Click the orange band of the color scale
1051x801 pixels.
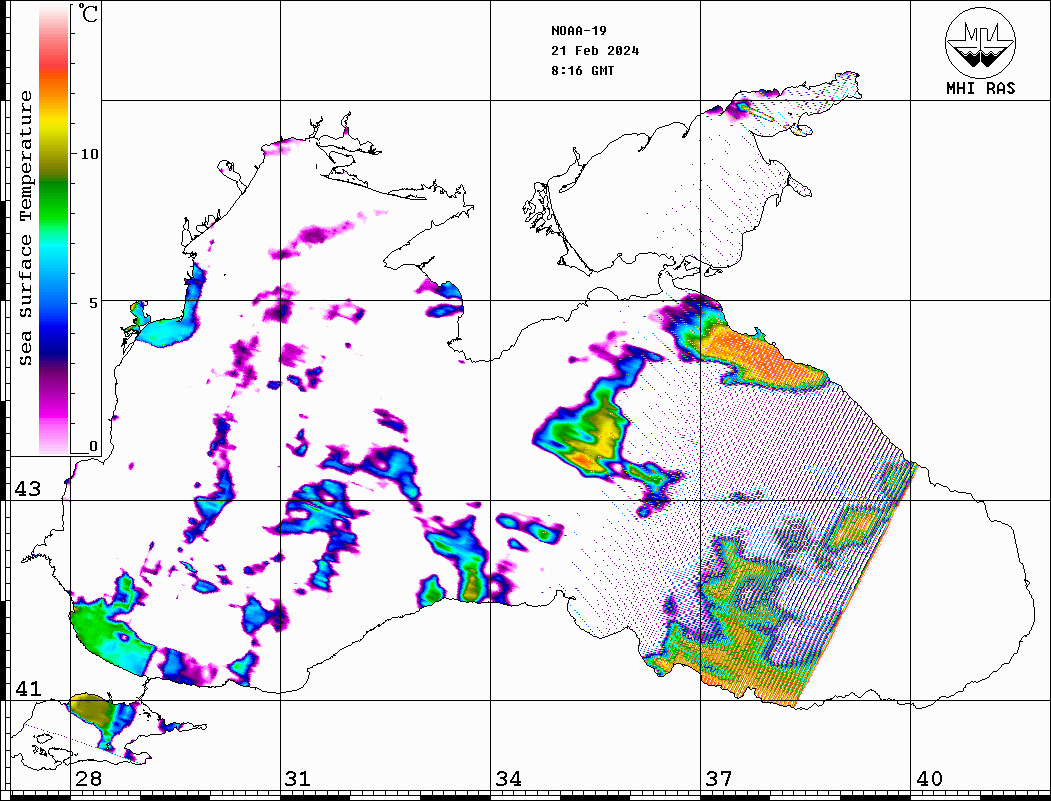[54, 86]
